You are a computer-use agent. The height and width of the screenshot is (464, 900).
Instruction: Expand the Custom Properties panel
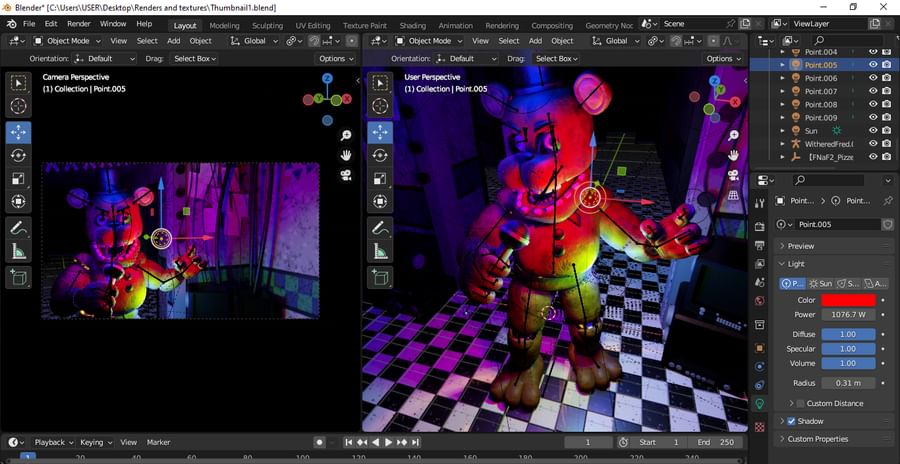coord(817,439)
